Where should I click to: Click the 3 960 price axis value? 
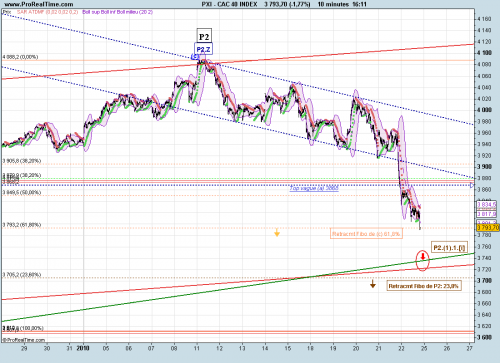(484, 133)
